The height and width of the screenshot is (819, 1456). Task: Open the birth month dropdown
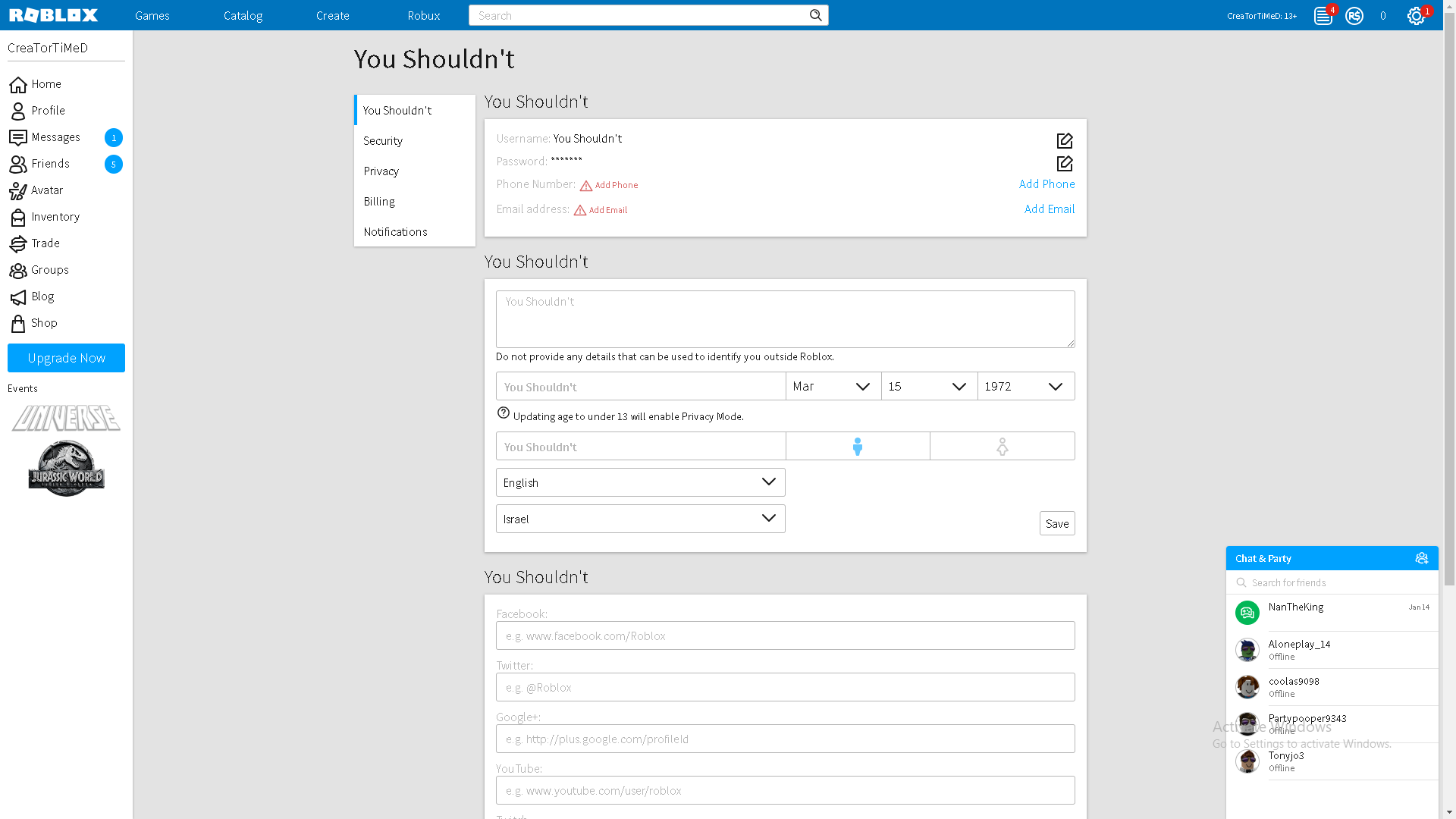(x=833, y=386)
